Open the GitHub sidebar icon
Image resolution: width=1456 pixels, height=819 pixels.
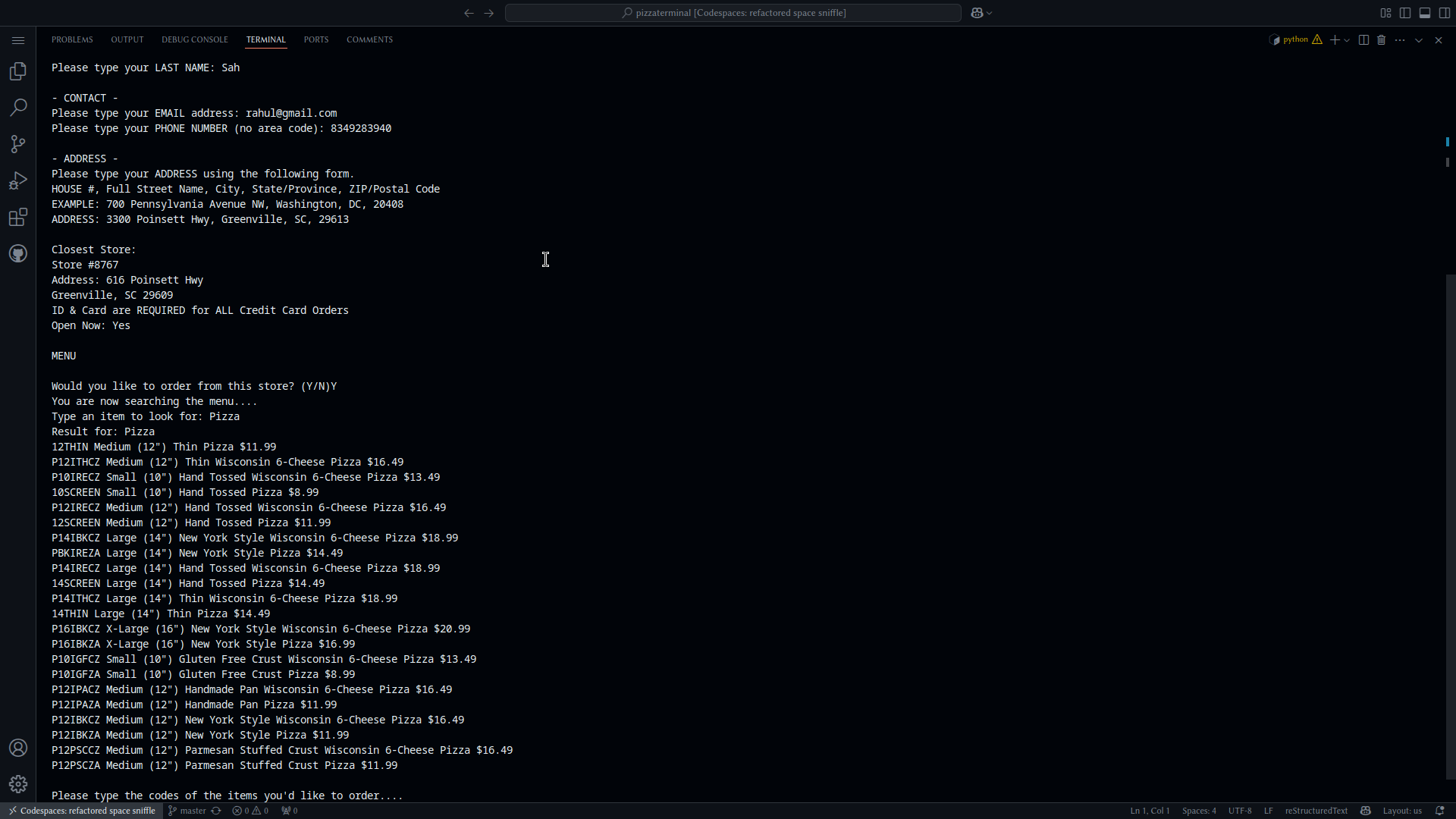18,254
